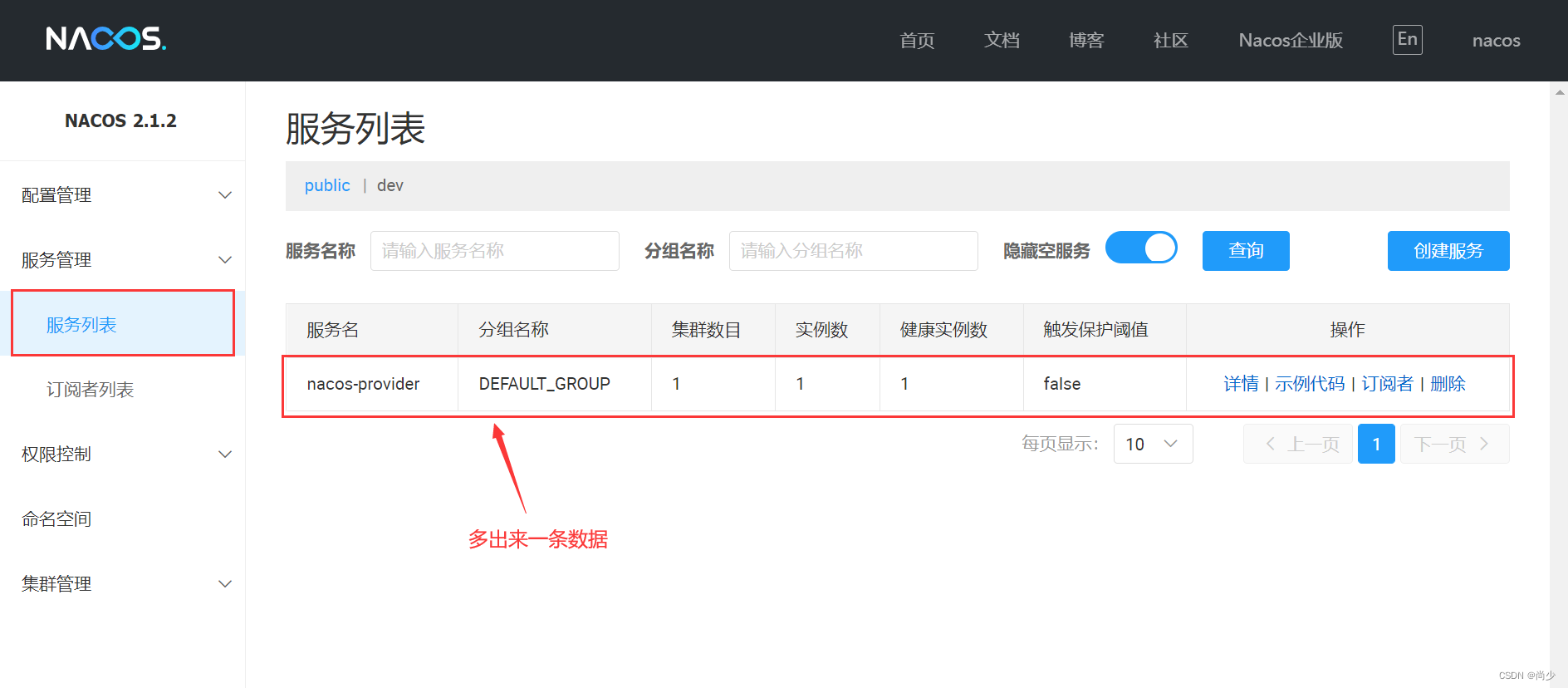Open 服务列表 in the sidebar
The height and width of the screenshot is (688, 1568).
(123, 324)
